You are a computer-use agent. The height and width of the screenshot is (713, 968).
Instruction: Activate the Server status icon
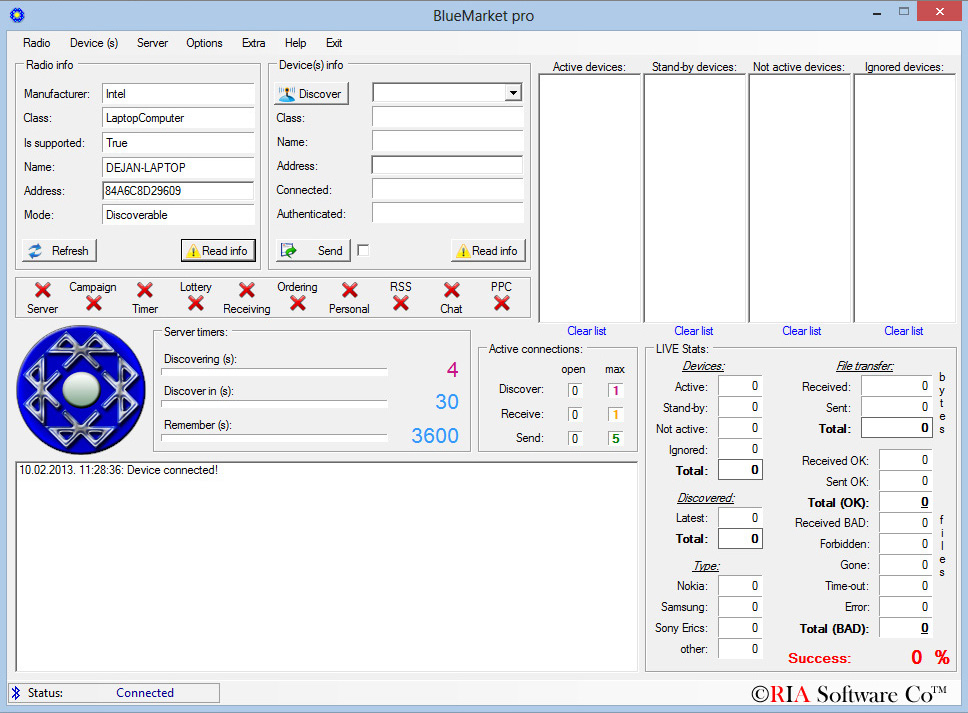[42, 288]
